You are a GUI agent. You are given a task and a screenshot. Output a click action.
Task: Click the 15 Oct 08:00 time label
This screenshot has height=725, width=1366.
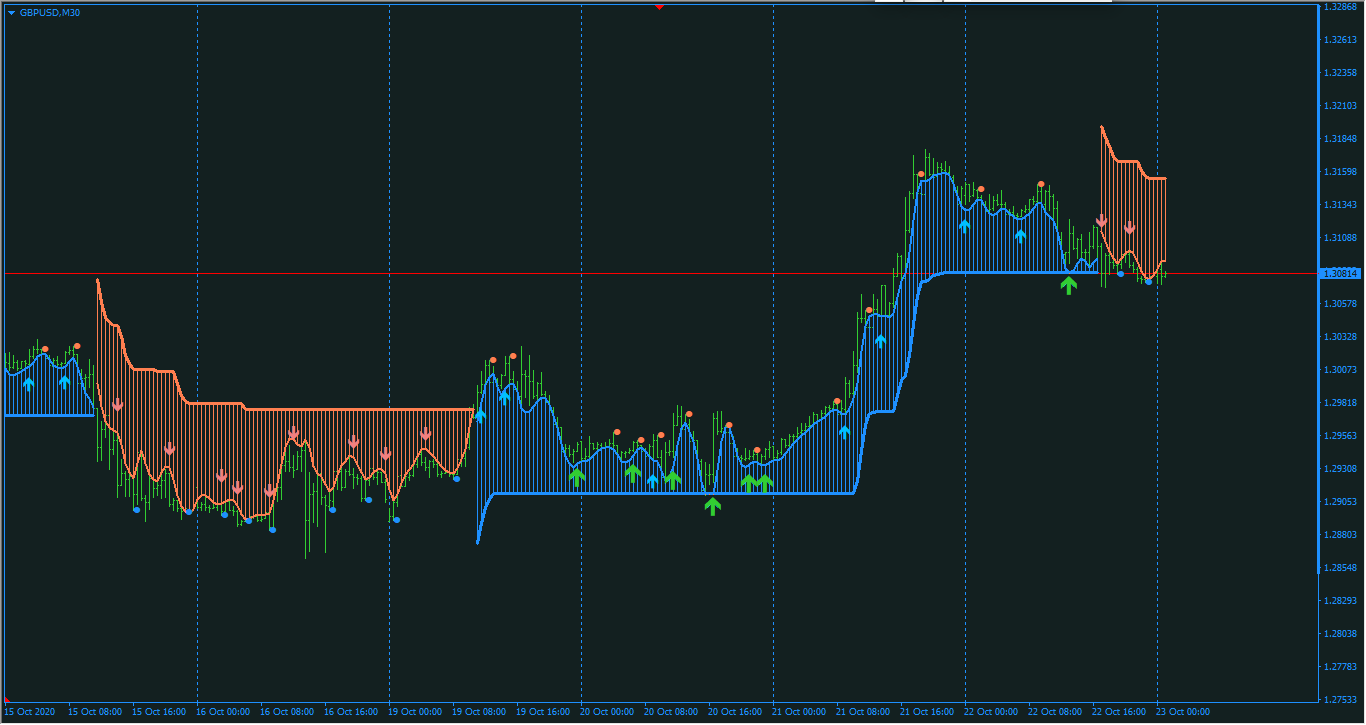95,712
